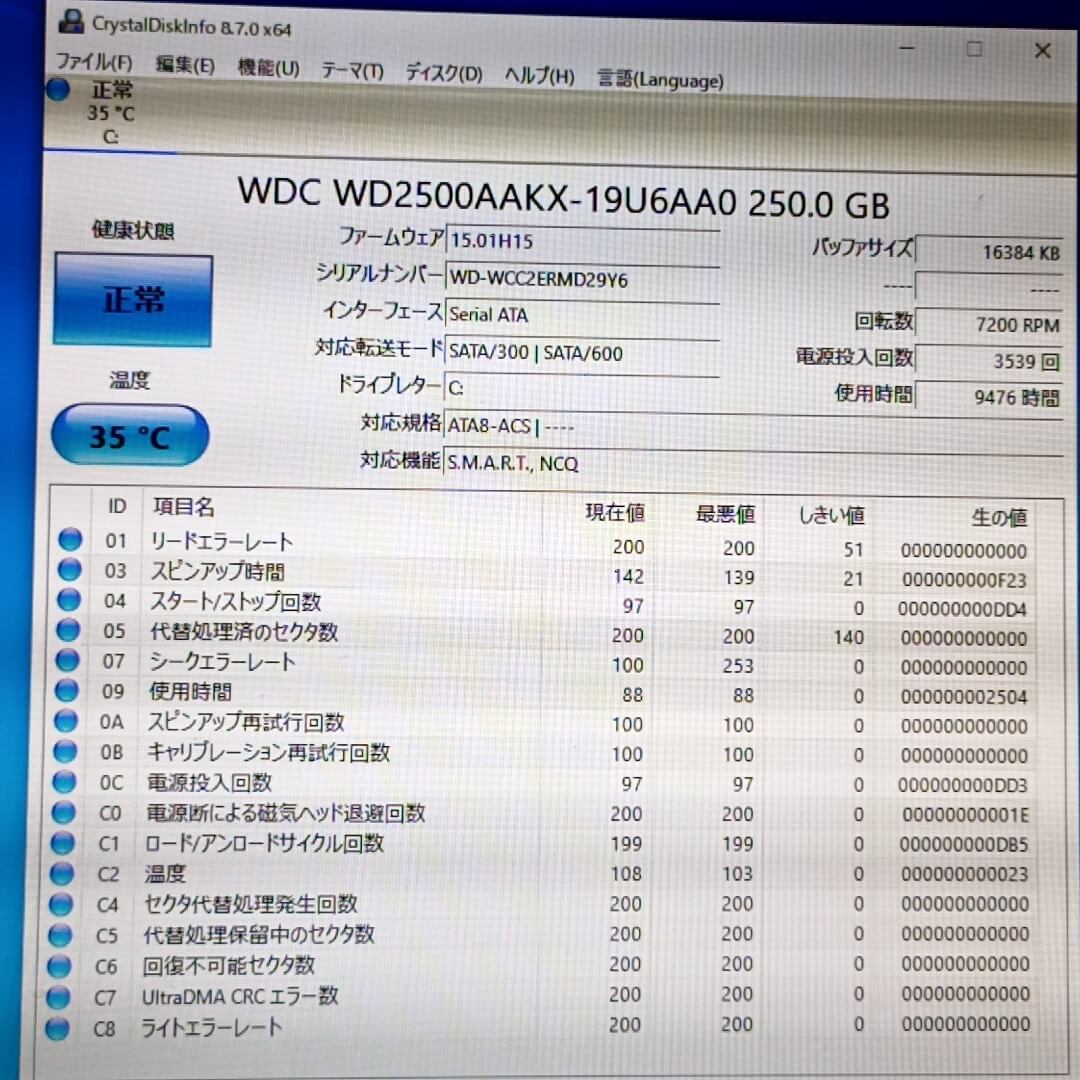1080x1080 pixels.
Task: Click the 最悪値 column header
Action: point(725,514)
